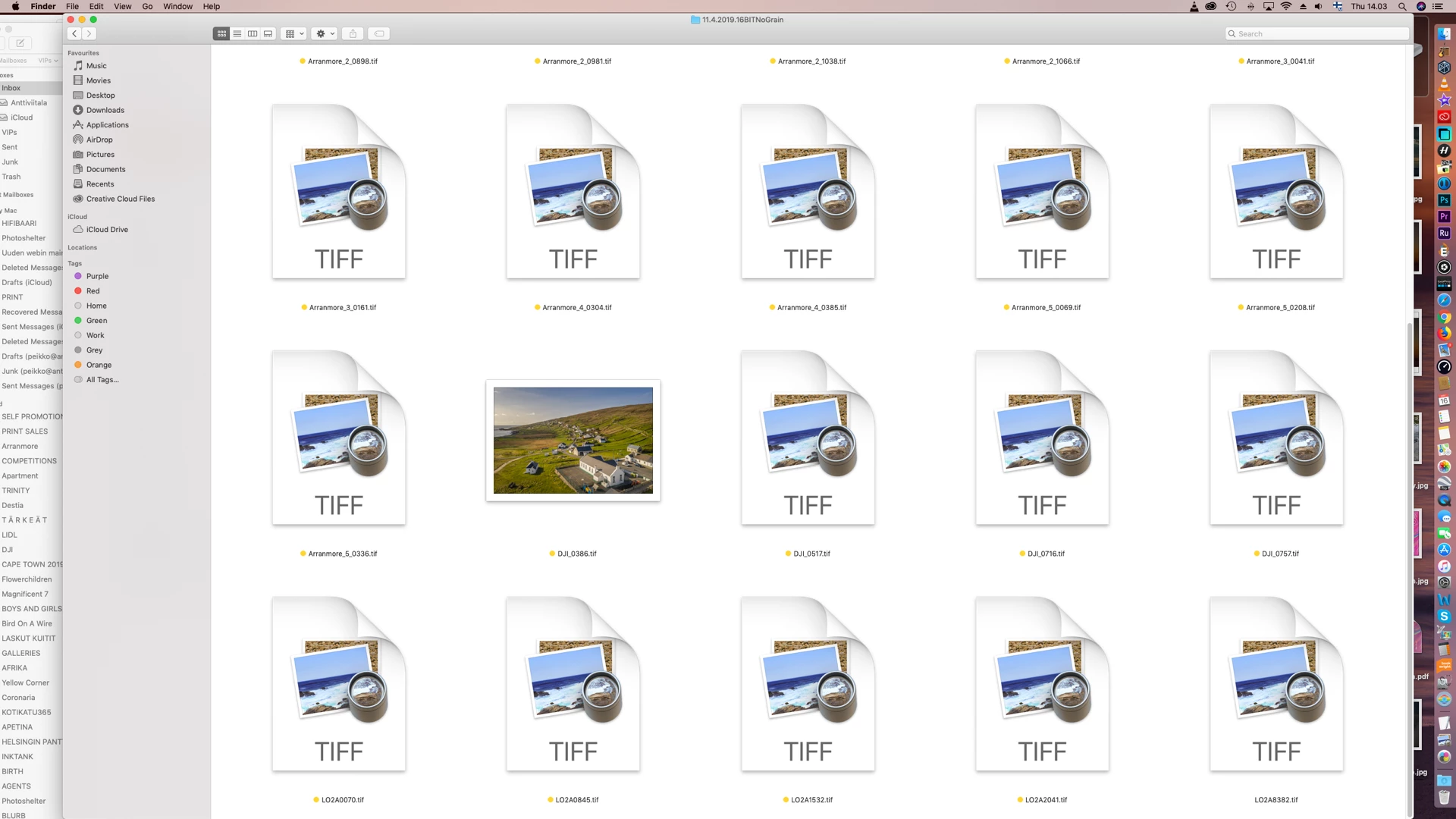Open the Downloads folder in sidebar

tap(105, 110)
